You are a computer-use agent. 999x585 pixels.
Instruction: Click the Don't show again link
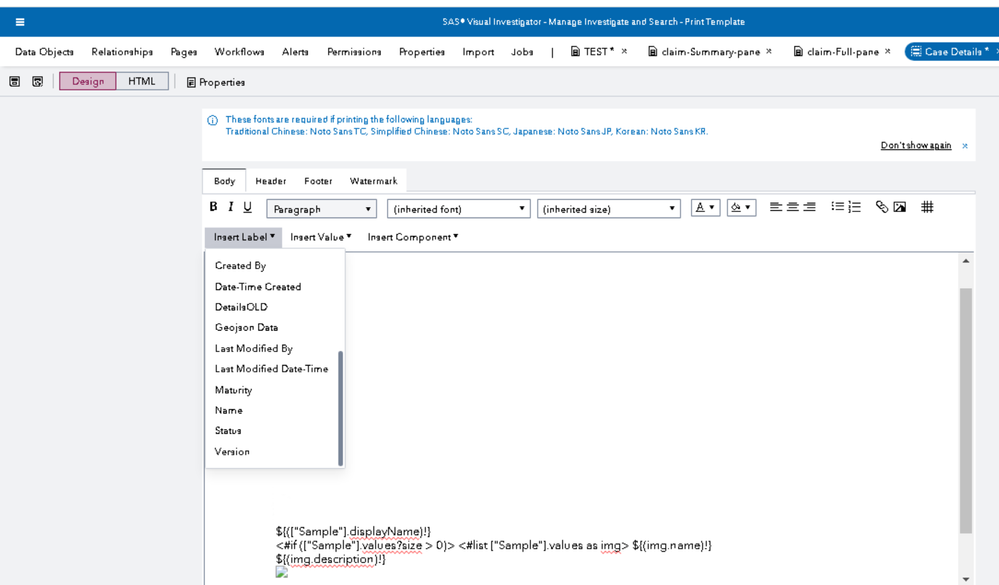click(x=915, y=146)
